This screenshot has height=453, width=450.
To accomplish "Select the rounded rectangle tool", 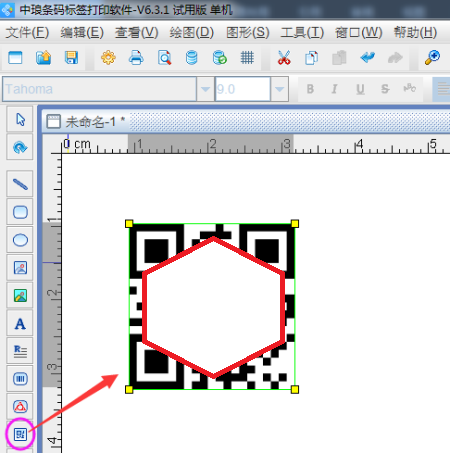I will tap(20, 212).
